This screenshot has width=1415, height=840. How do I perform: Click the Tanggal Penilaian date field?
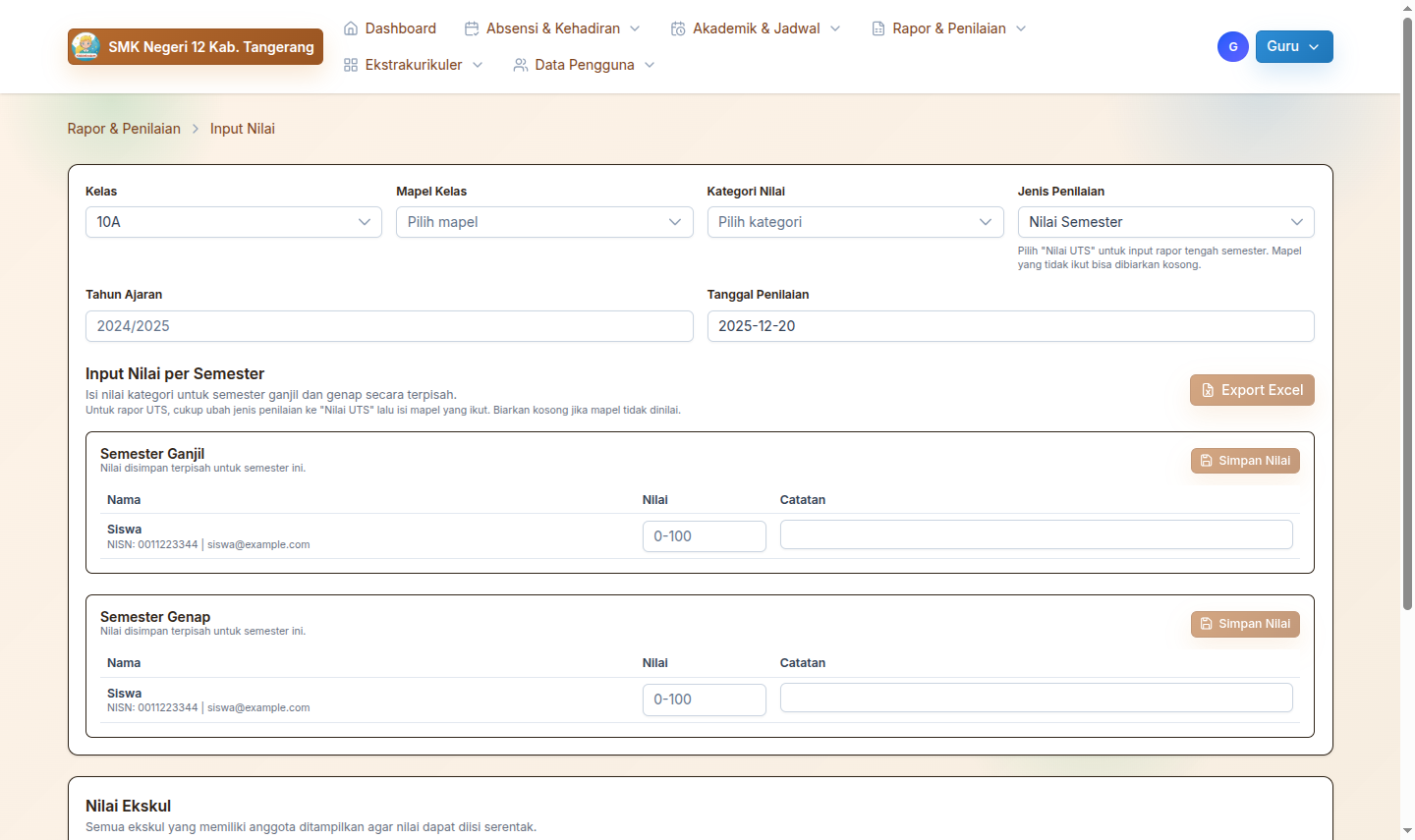pyautogui.click(x=1009, y=326)
